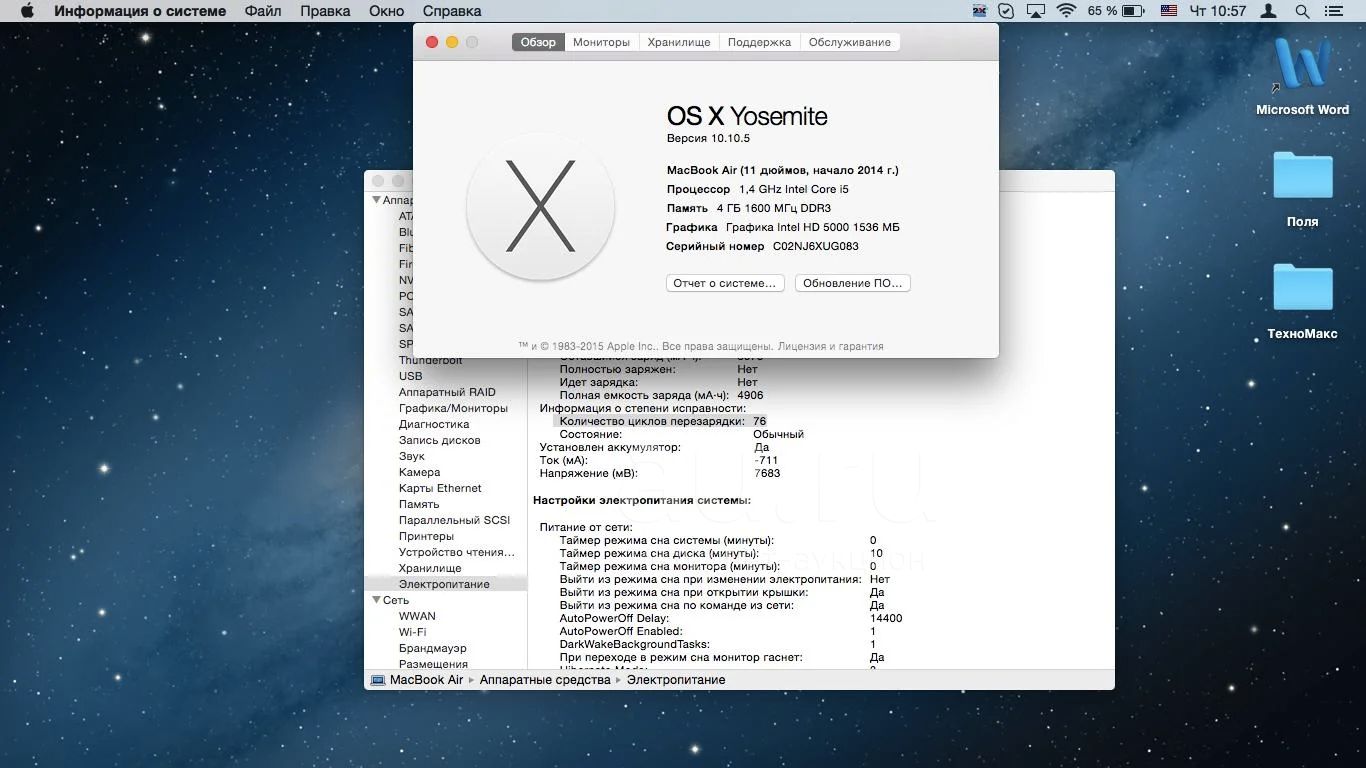1366x768 pixels.
Task: Open the battery 65 % status menu
Action: 1116,11
